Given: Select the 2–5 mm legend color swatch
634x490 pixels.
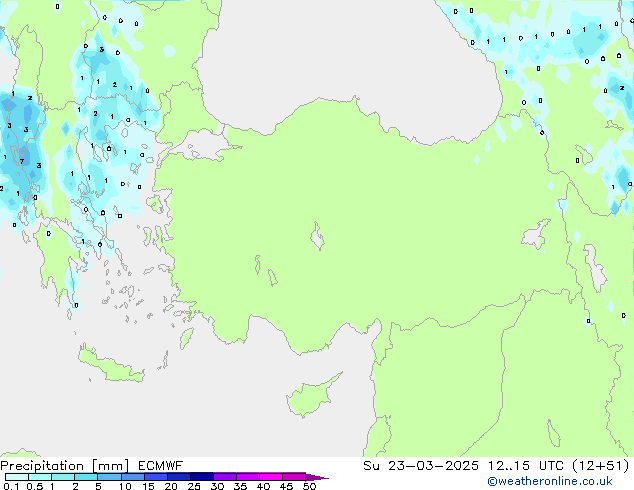Looking at the screenshot, I should tap(86, 477).
